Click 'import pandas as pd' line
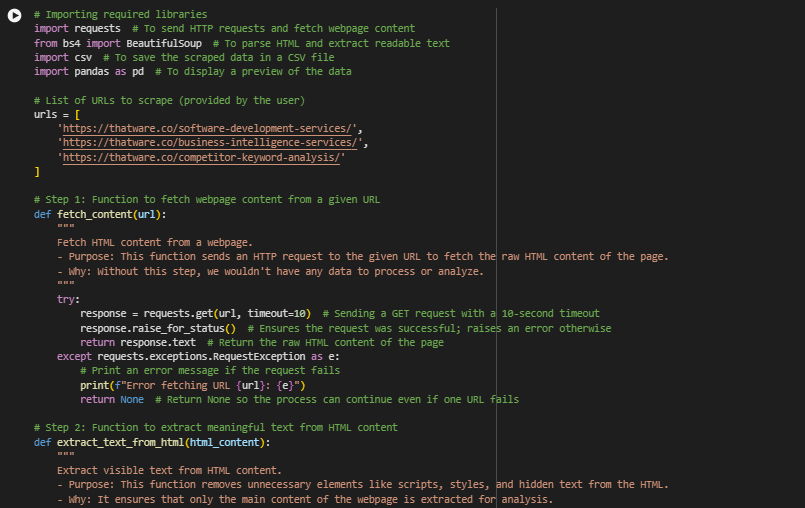Viewport: 805px width, 508px height. coord(89,71)
